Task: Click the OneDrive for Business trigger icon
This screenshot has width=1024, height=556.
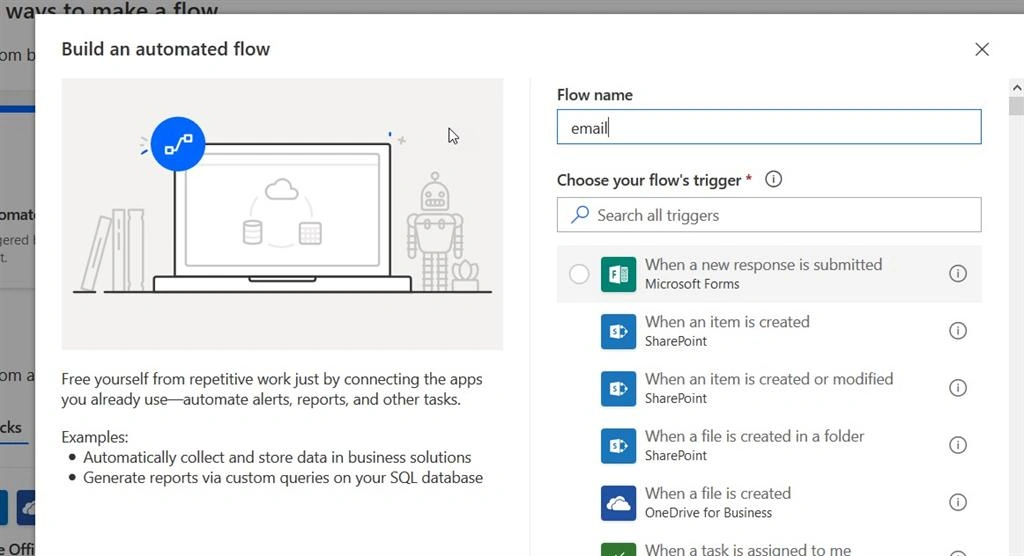Action: pos(618,503)
